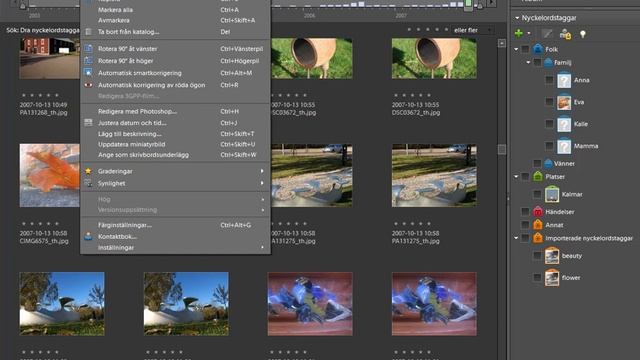
Task: Click the Importerade nyckelordstaggar tag icon
Action: tap(538, 238)
